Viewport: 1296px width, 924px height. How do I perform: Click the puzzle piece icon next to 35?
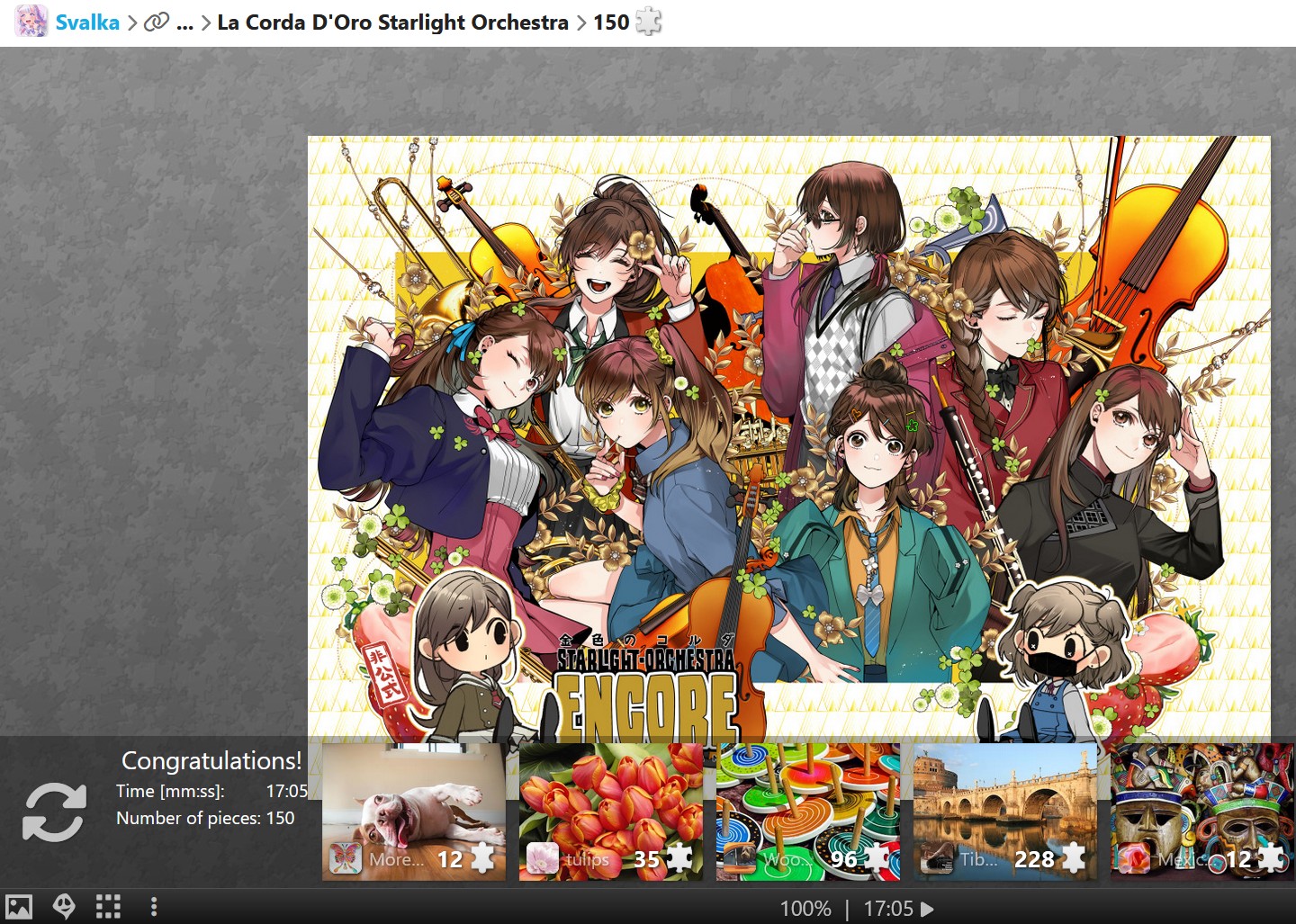coord(679,858)
